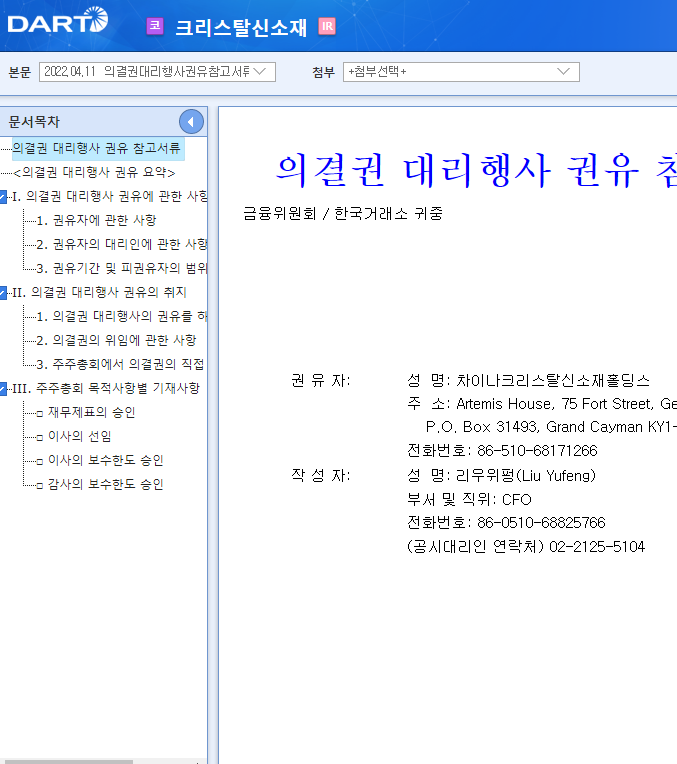Collapse the 문서목차 panel with arrow button
The width and height of the screenshot is (677, 764).
[191, 122]
